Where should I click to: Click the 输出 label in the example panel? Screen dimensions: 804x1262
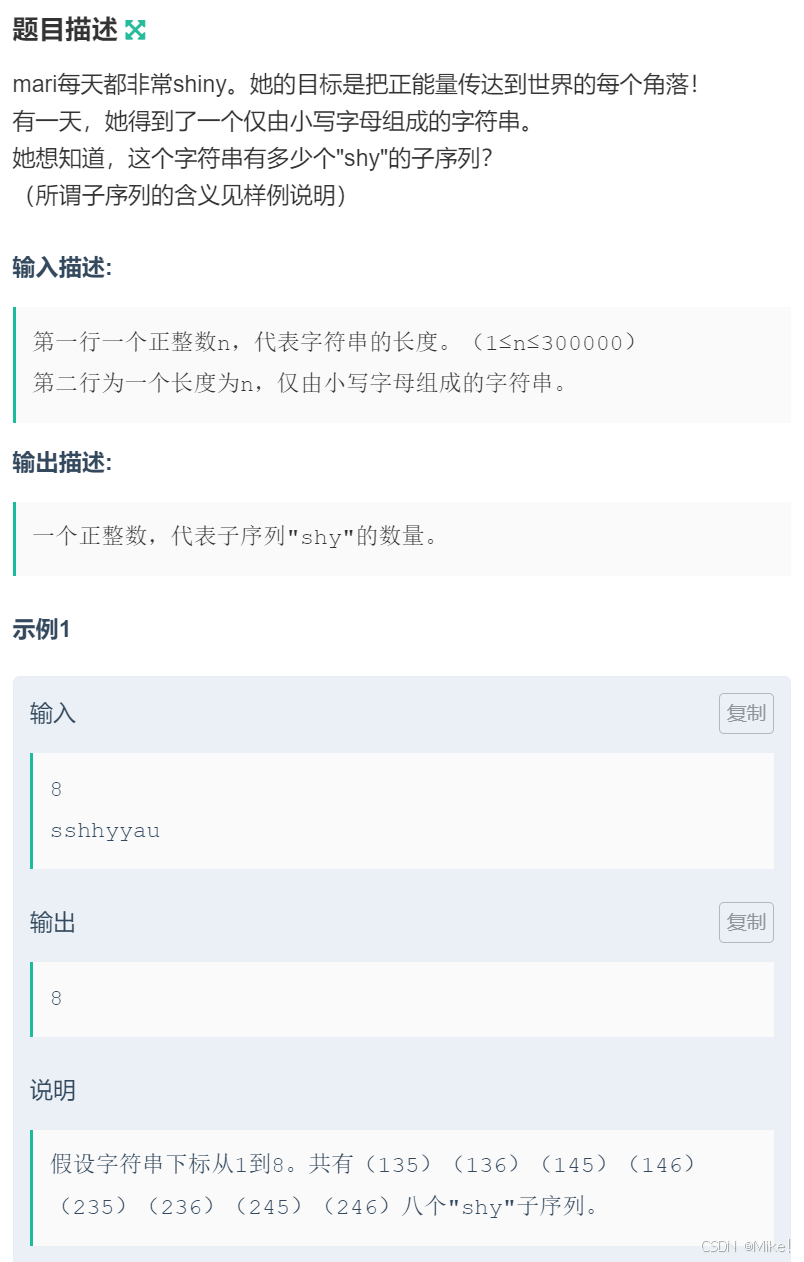point(53,922)
